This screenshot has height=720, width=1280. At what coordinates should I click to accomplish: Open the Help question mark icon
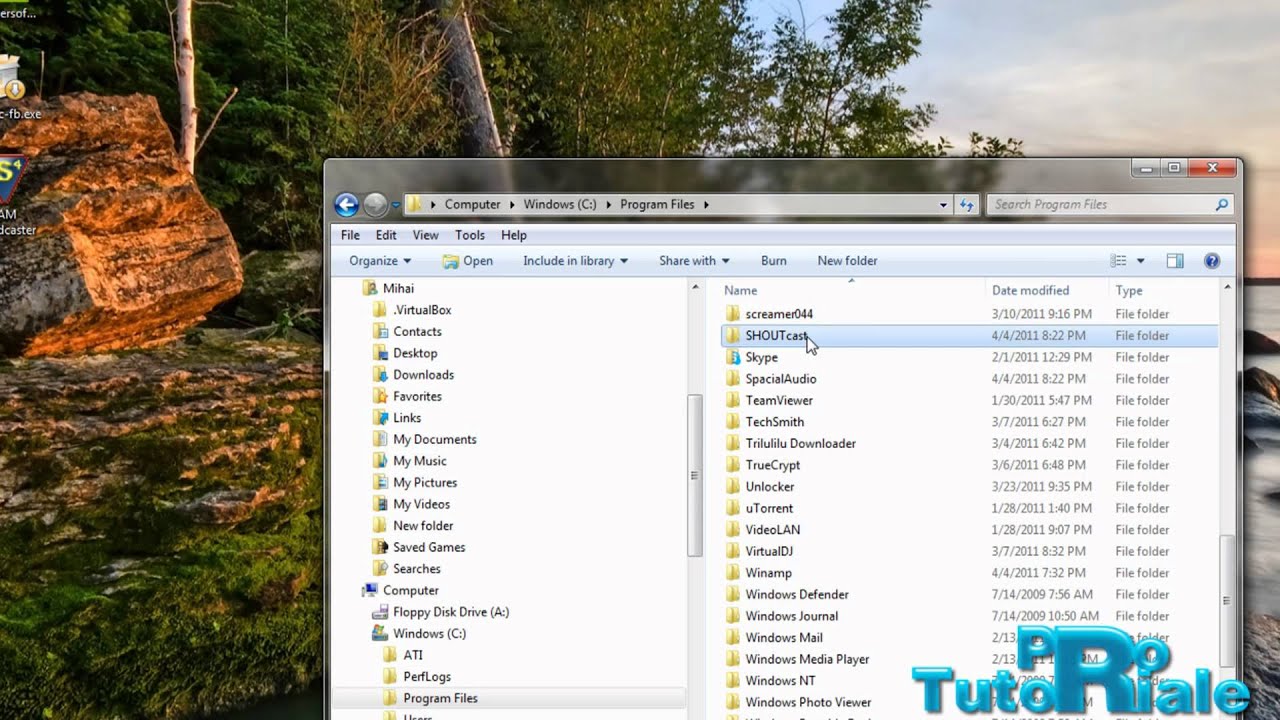(x=1211, y=261)
